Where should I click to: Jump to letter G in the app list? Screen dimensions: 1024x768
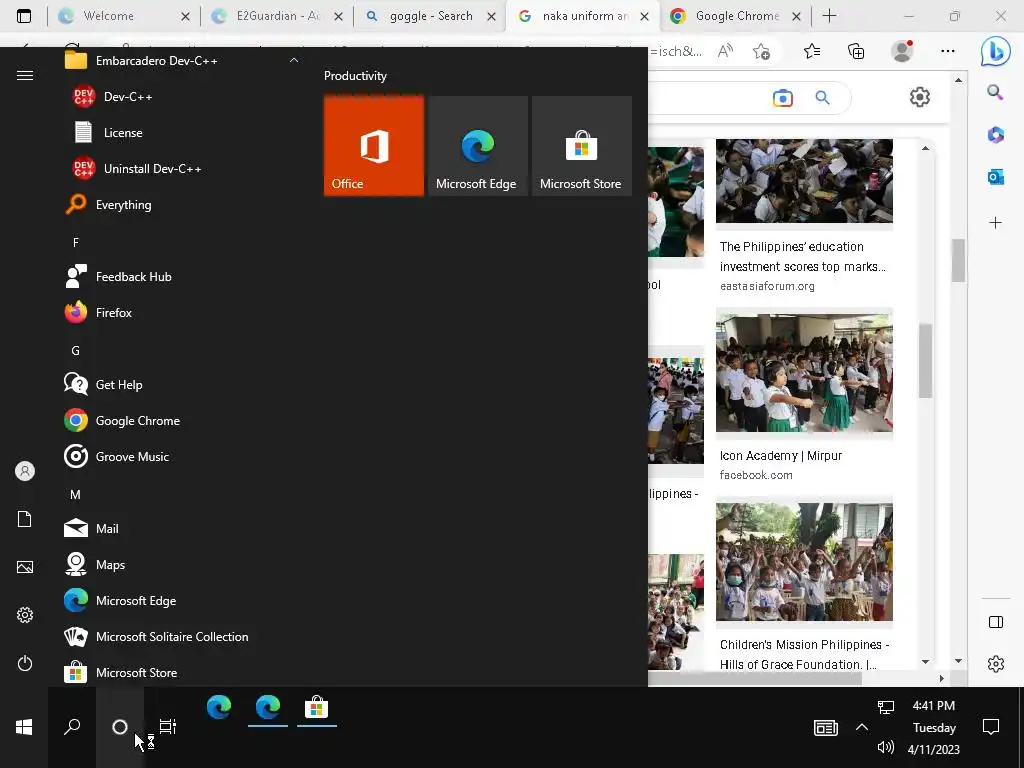76,351
